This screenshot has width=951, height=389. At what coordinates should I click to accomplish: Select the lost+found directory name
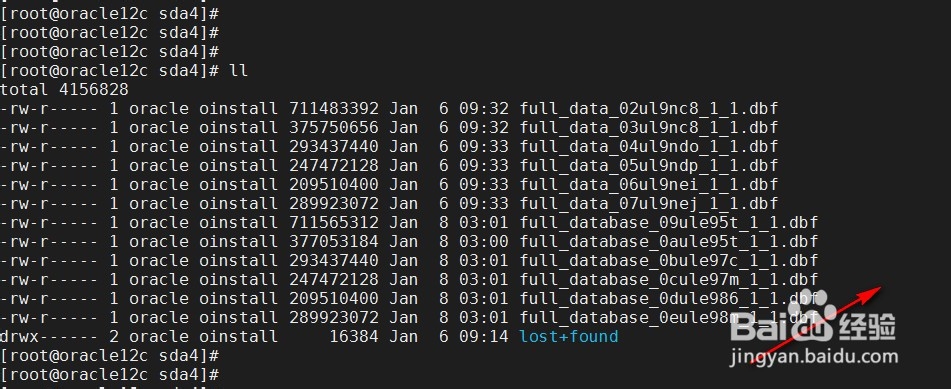click(569, 336)
